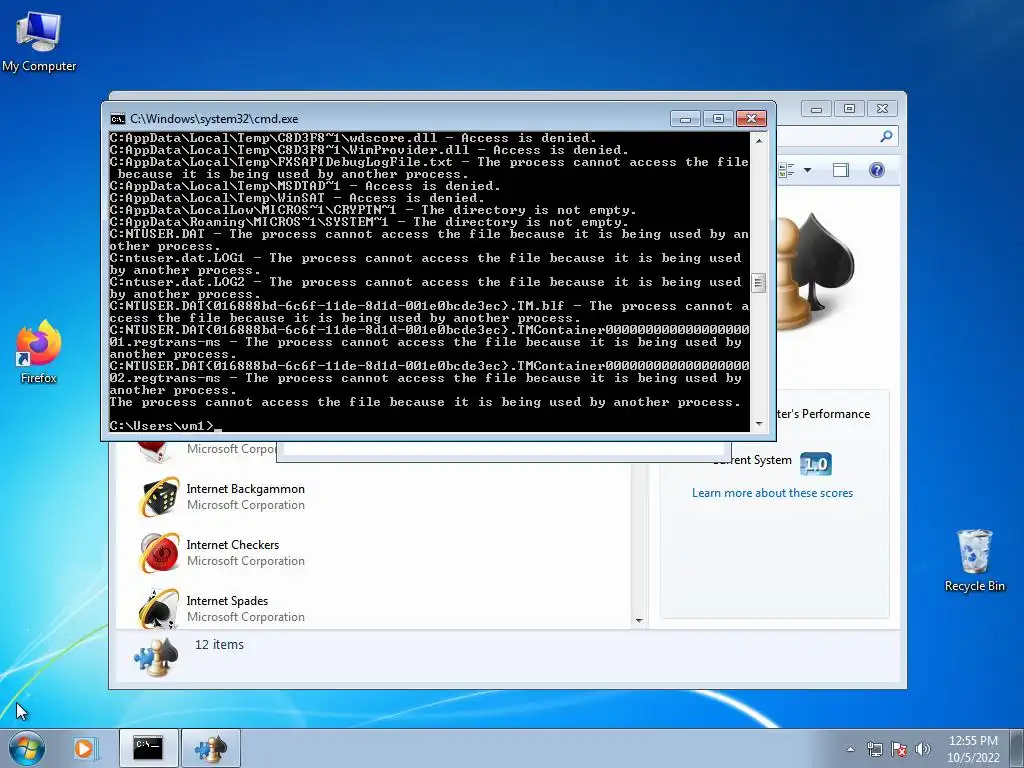Open the Recycle Bin icon
The image size is (1024, 768).
pyautogui.click(x=974, y=560)
